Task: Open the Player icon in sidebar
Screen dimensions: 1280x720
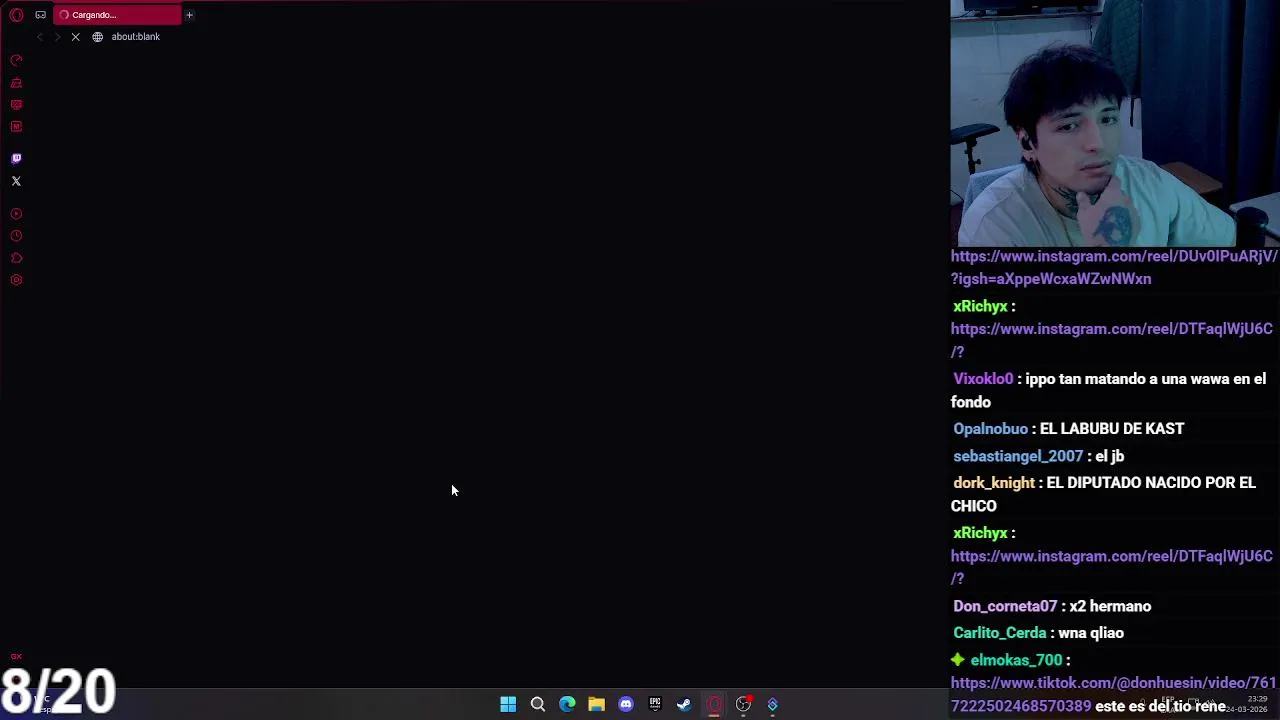Action: pos(16,214)
